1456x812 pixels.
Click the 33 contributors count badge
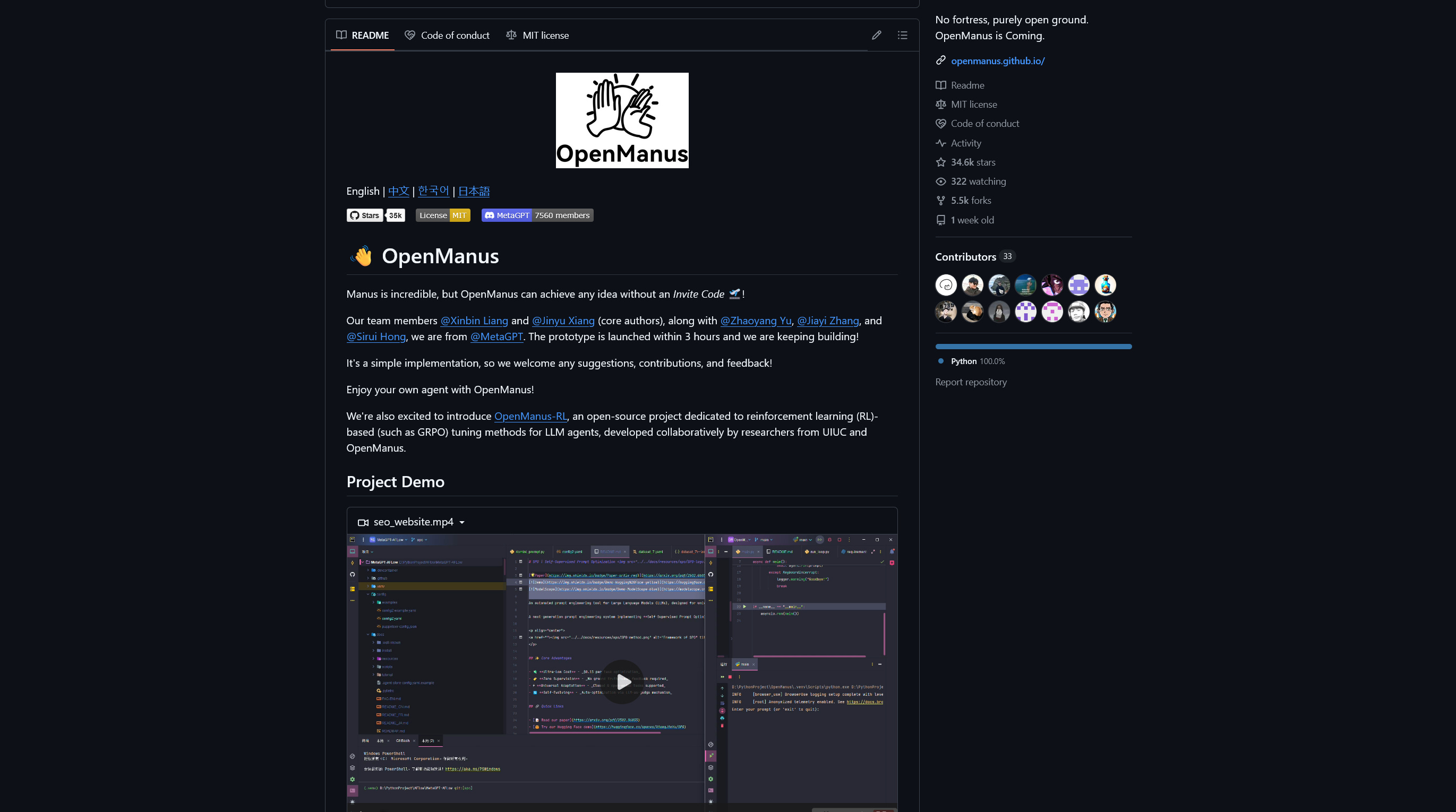click(x=1007, y=256)
